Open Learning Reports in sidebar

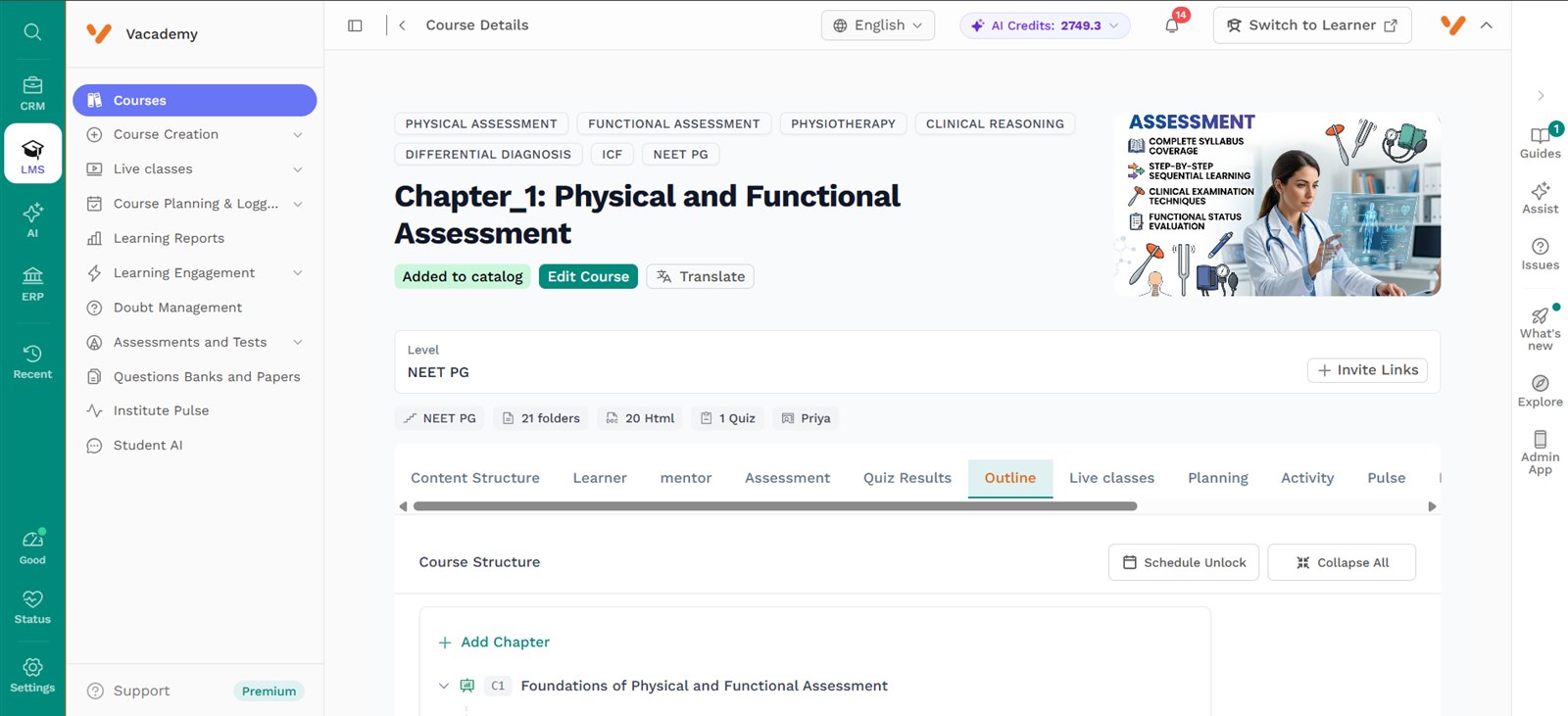click(x=169, y=238)
